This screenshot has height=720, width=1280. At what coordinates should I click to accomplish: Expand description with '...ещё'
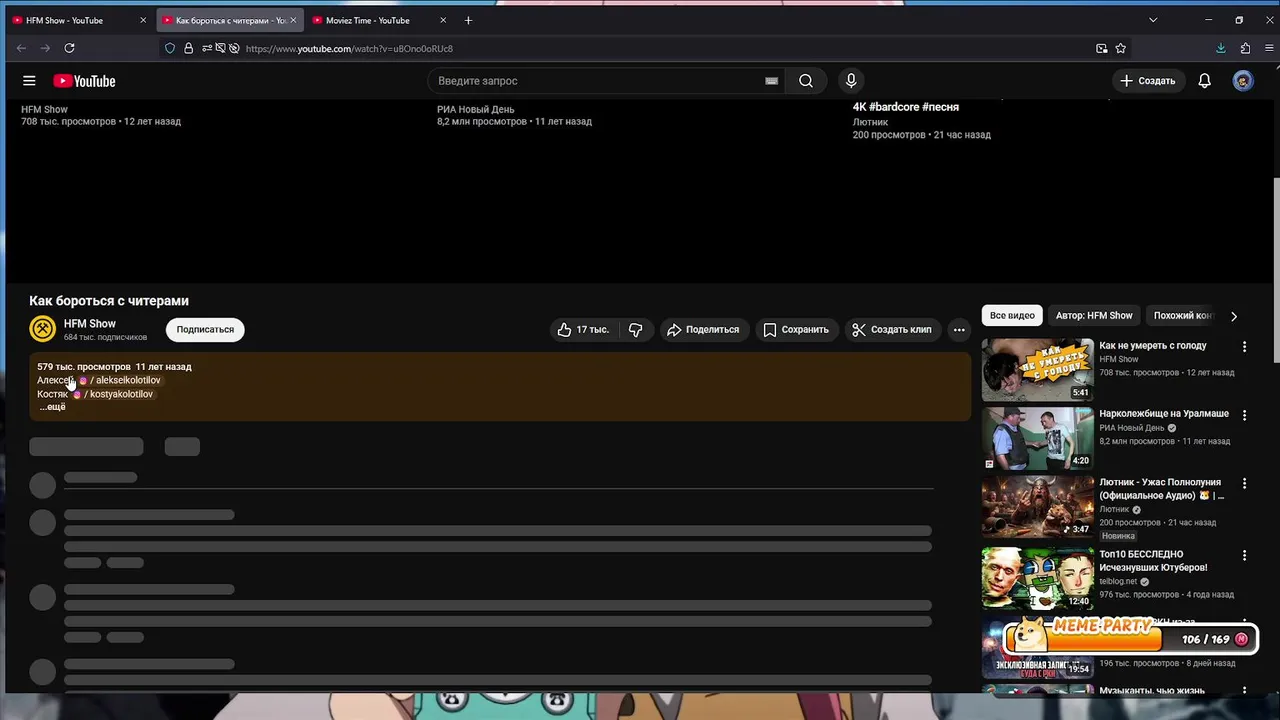(x=52, y=407)
